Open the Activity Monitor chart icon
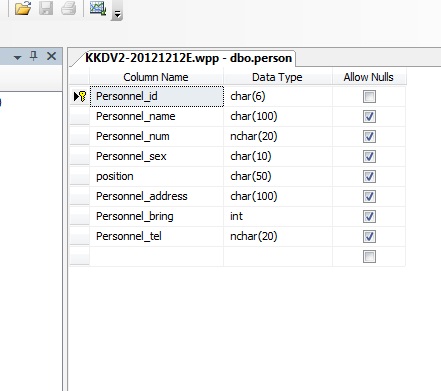The width and height of the screenshot is (441, 391). click(x=98, y=8)
